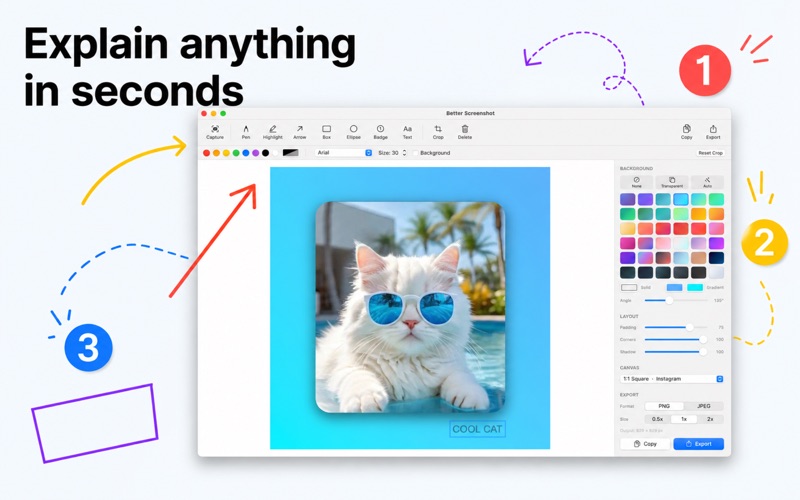Adjust the Shadow slider
Viewport: 800px width, 500px height.
click(676, 352)
